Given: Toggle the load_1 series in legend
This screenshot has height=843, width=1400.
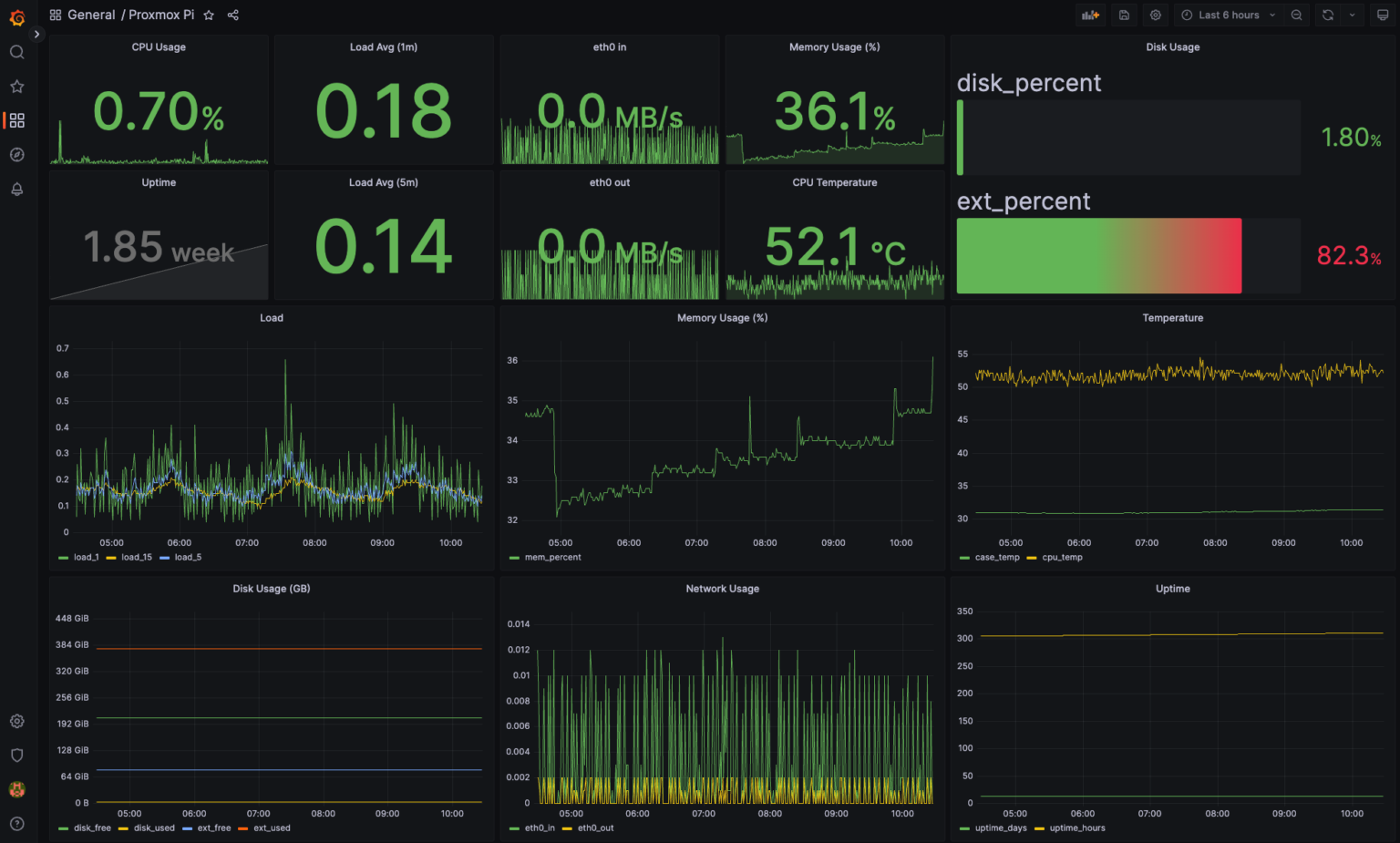Looking at the screenshot, I should point(86,558).
